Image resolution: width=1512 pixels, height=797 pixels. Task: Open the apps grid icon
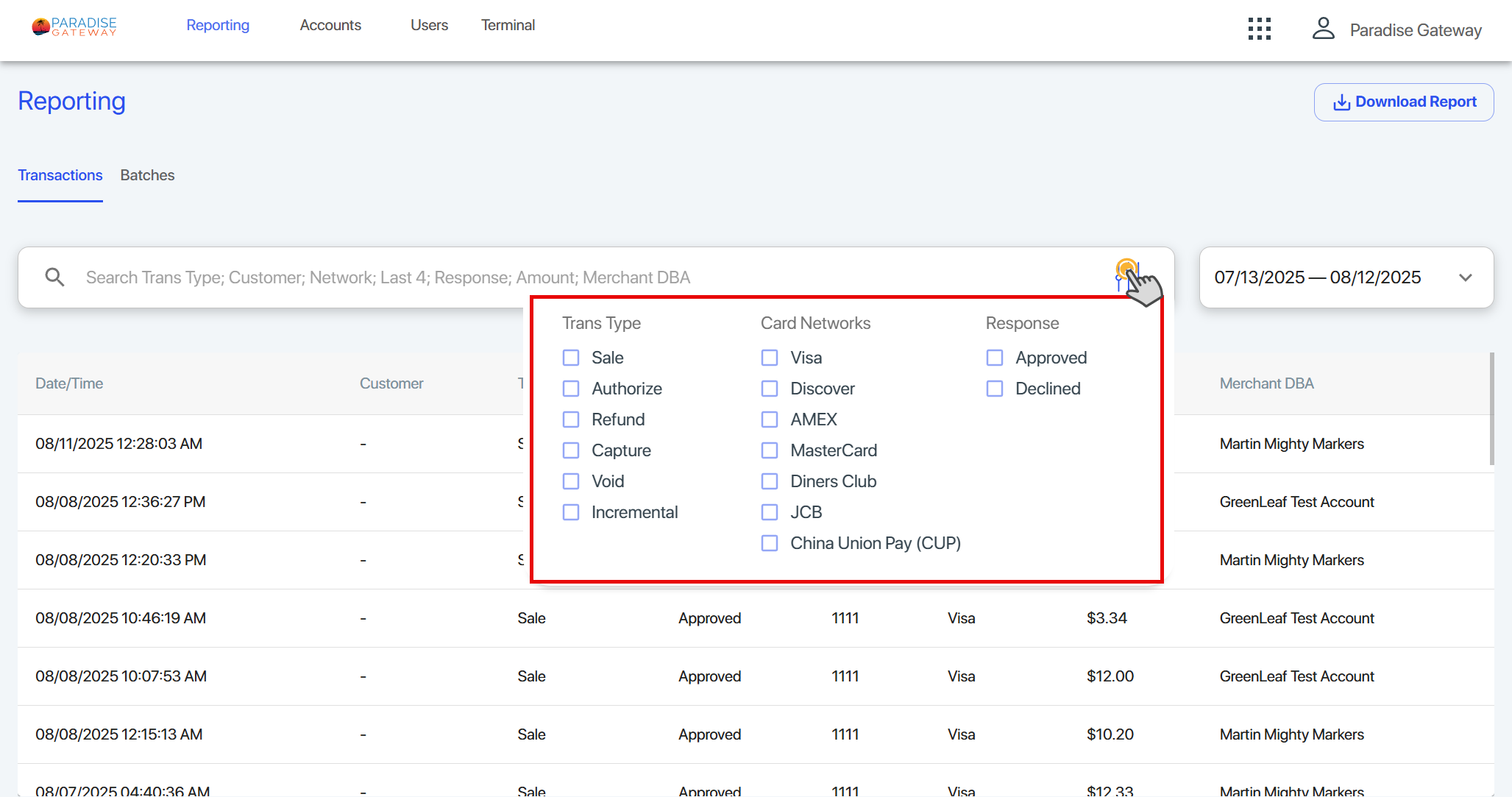tap(1259, 29)
